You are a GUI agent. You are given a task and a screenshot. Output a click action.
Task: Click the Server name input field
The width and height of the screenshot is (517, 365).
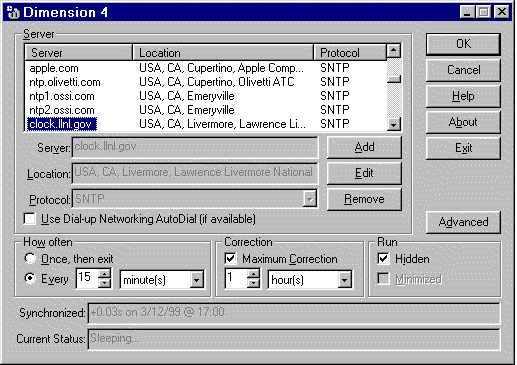(x=195, y=147)
